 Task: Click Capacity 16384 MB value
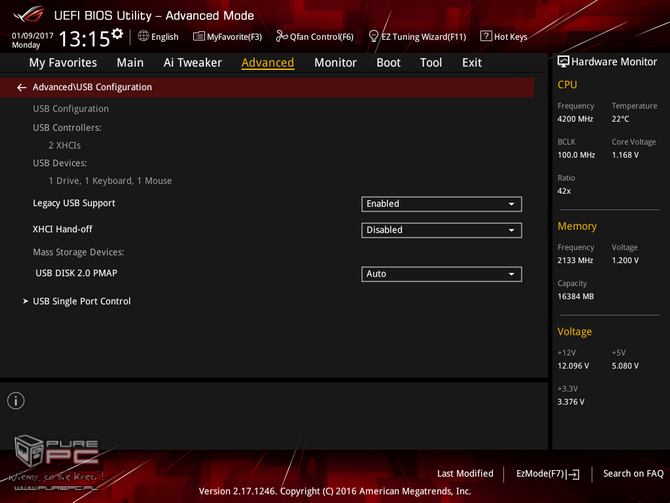click(x=576, y=297)
